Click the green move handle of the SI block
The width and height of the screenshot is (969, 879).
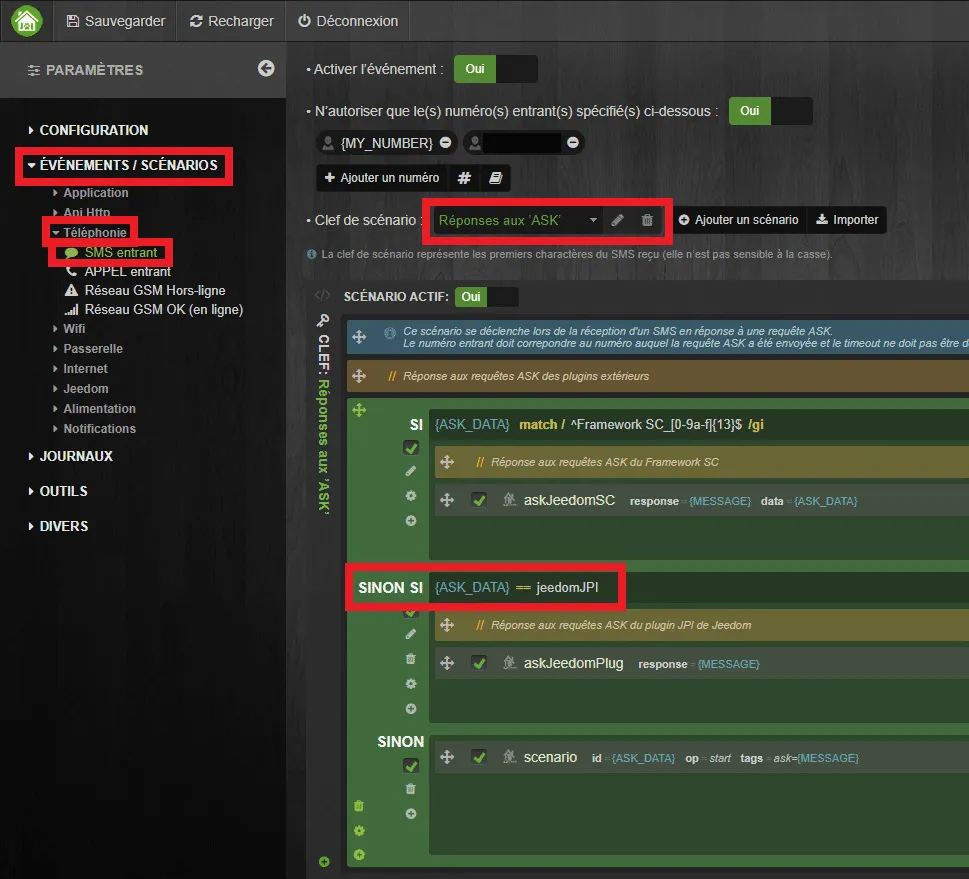coord(359,410)
